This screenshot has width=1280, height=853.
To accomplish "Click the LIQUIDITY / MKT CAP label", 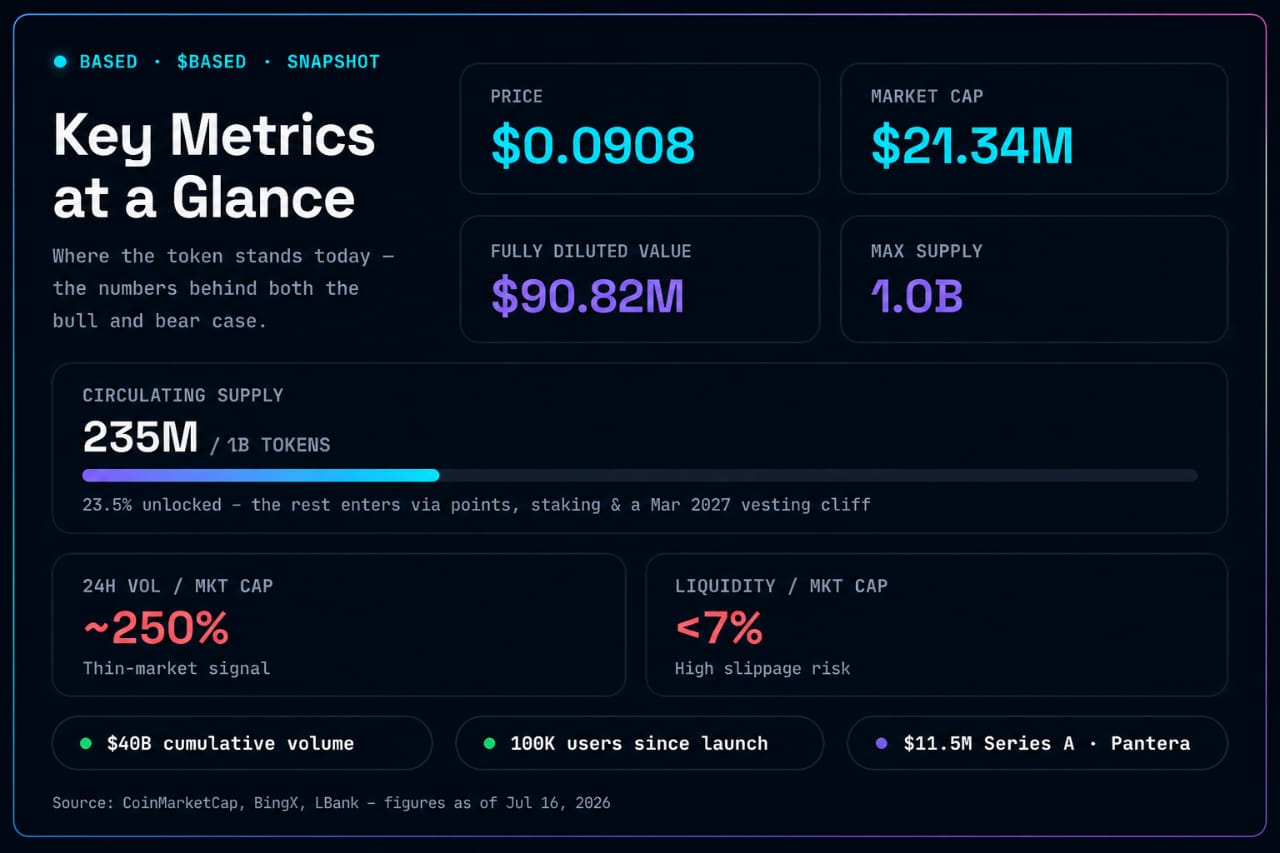I will click(x=781, y=586).
